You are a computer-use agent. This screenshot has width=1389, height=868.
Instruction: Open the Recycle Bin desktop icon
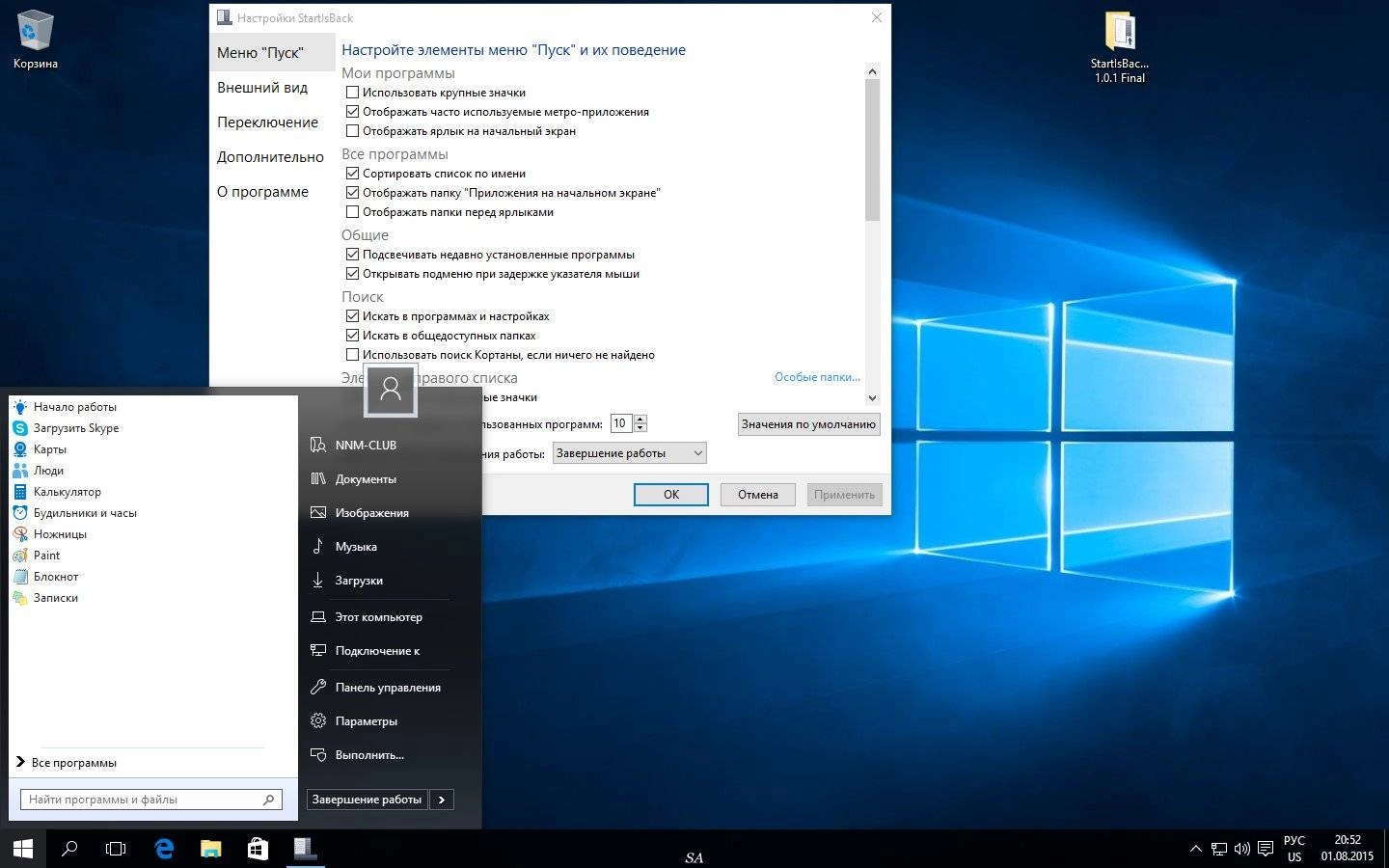[x=36, y=40]
